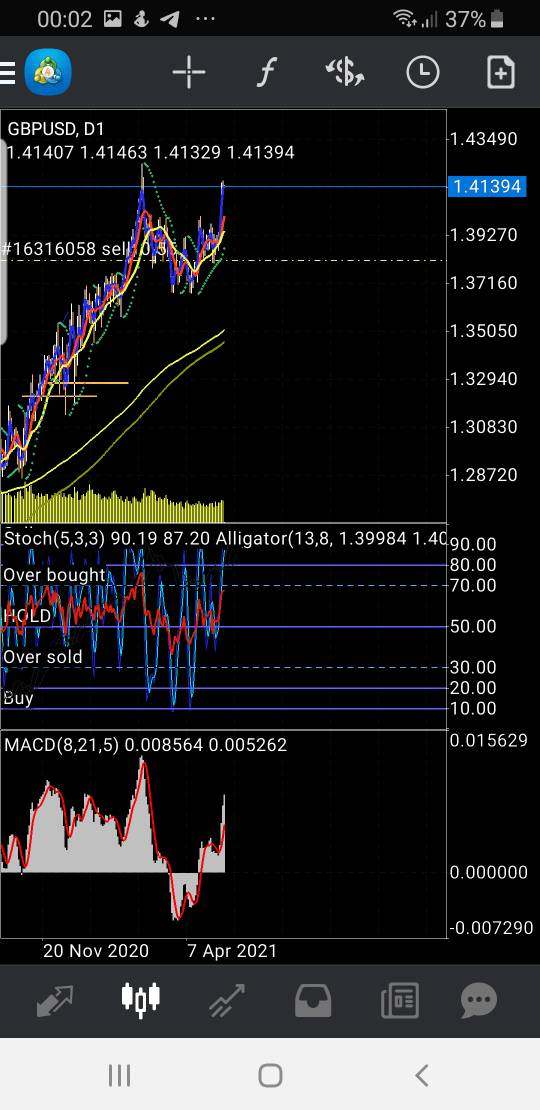Tap the sell order #16316058 line label

[84, 249]
